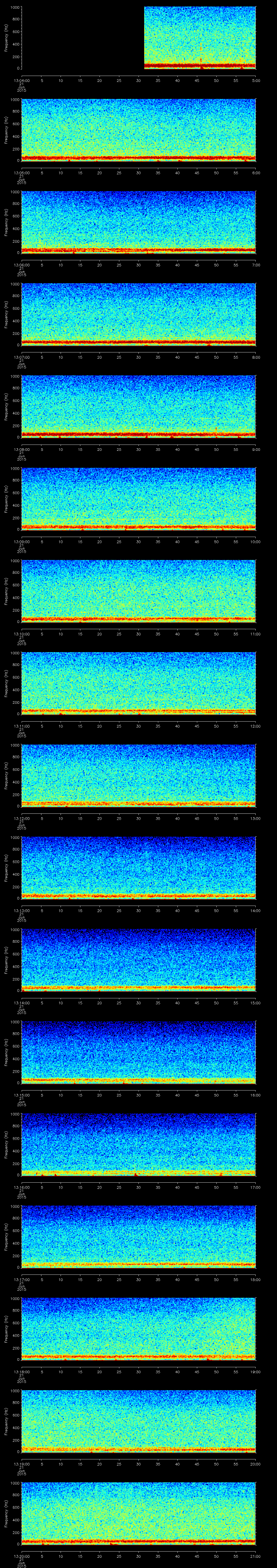Click the 13:09:00 start time label
This screenshot has height=1568, width=277.
[x=21, y=542]
